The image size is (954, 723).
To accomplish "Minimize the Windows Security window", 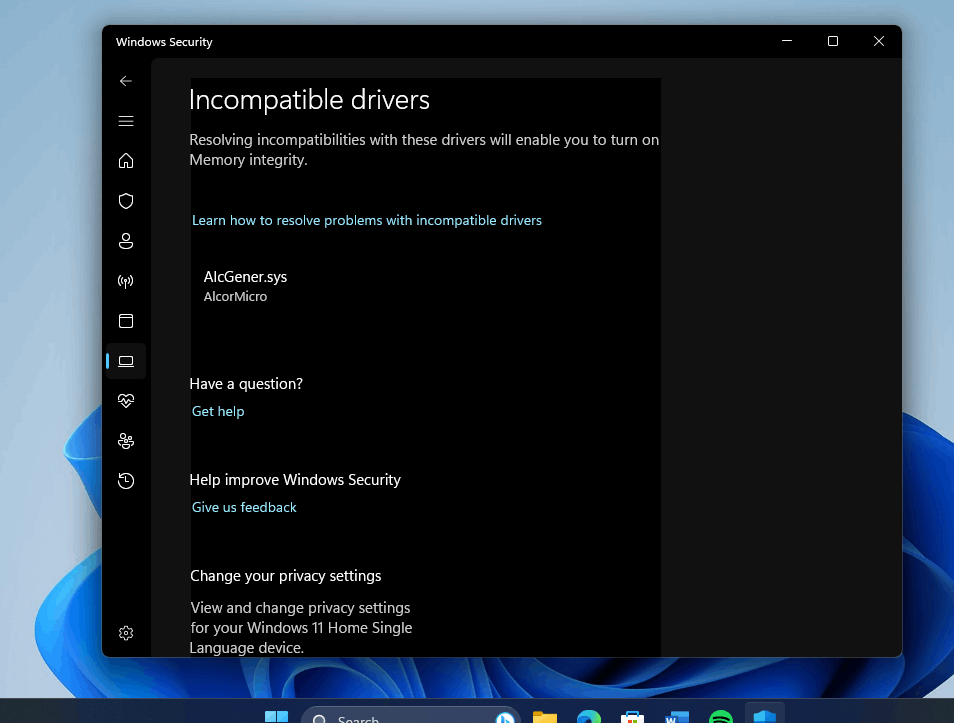I will 787,41.
